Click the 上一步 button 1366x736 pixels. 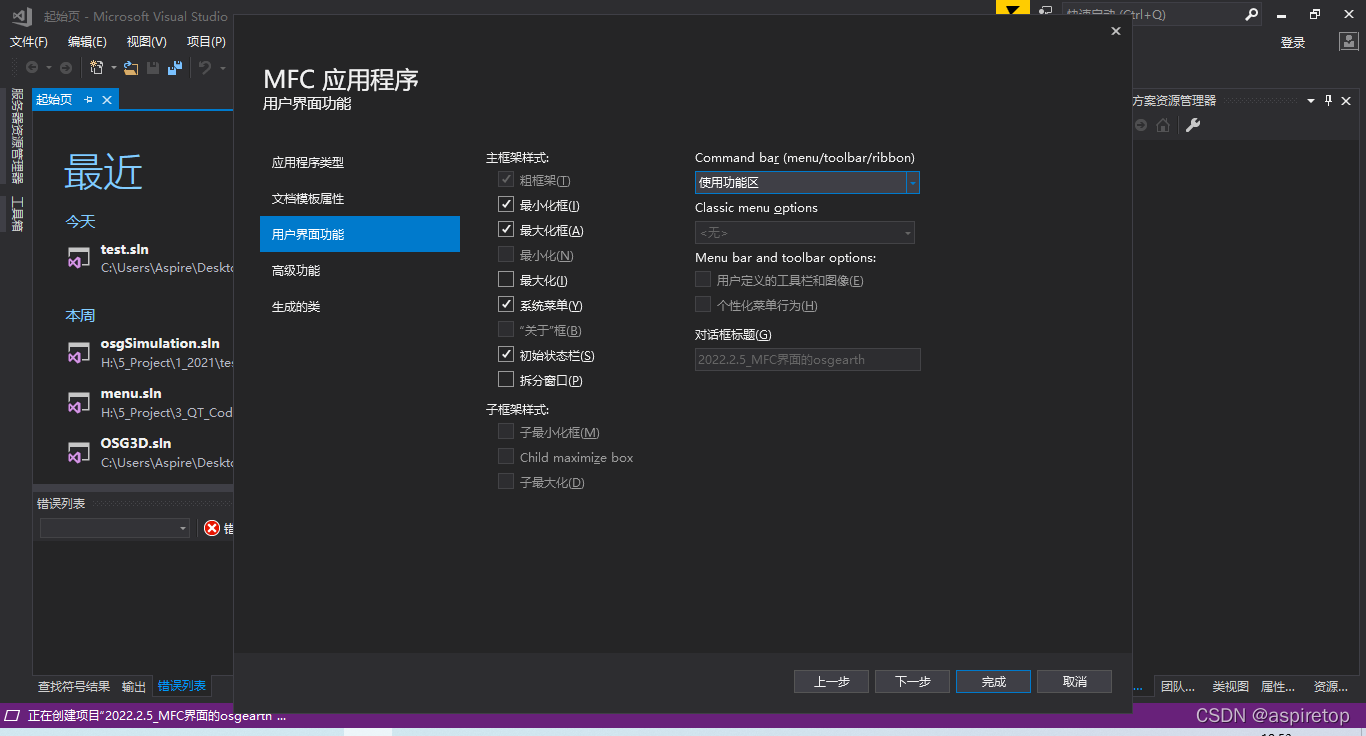coord(831,681)
